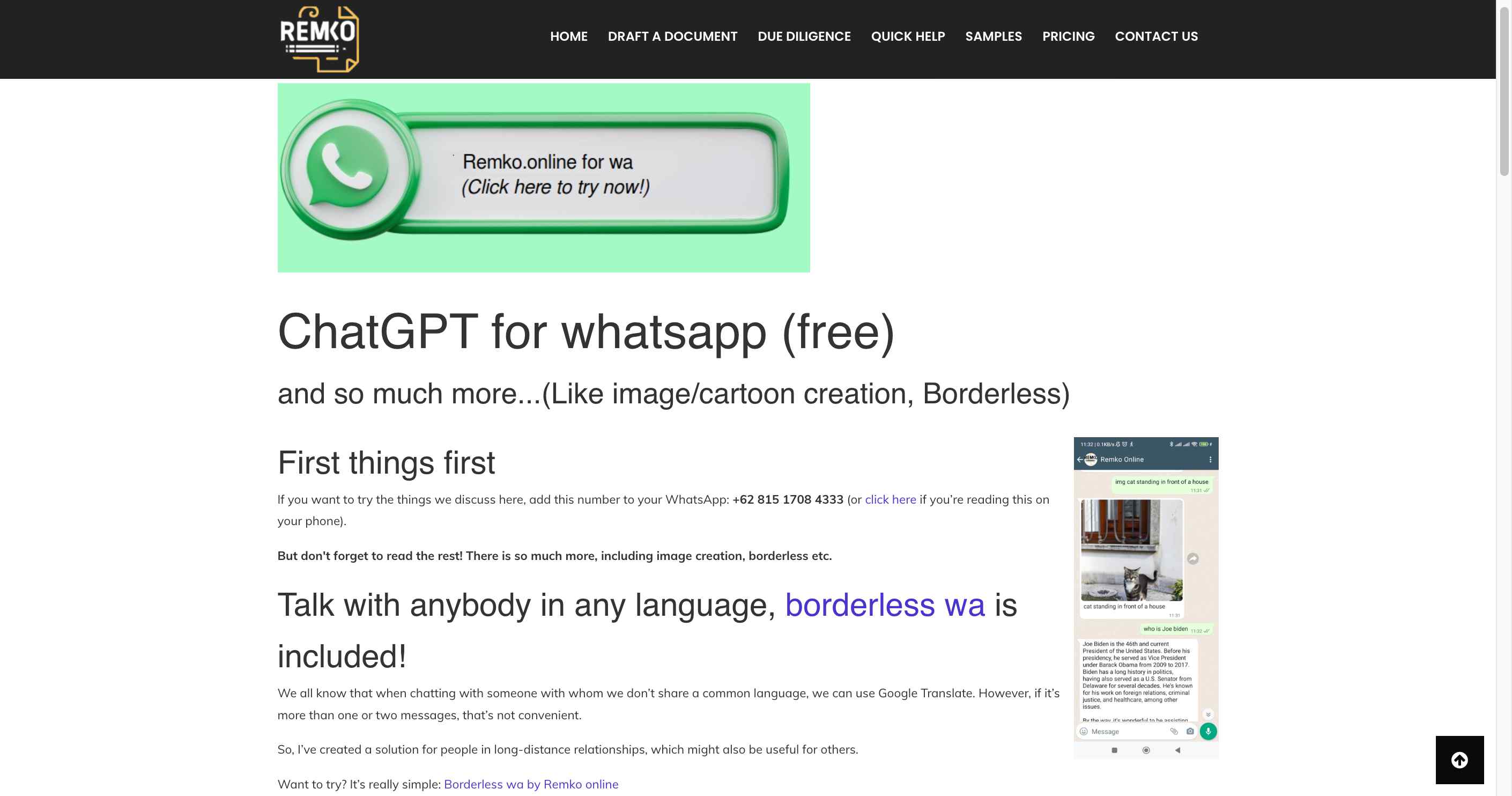Screen dimensions: 1512x796
Task: Open QUICK HELP in the navigation
Action: (907, 36)
